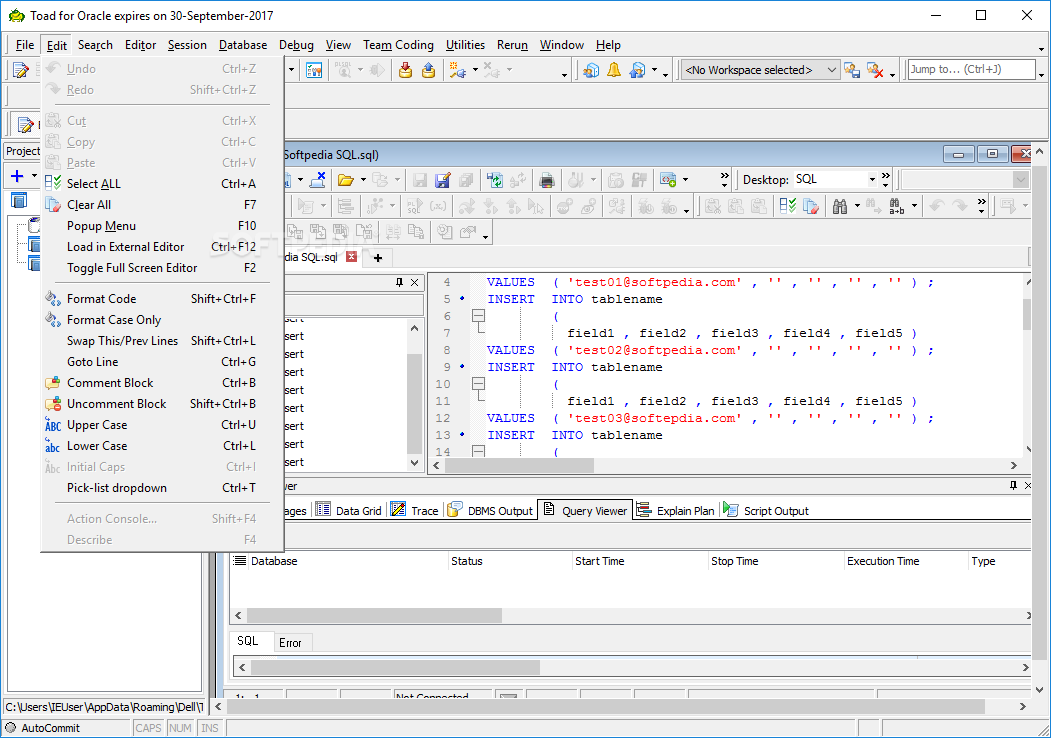Click the checklist icon in editor toolbar
Image resolution: width=1051 pixels, height=738 pixels.
[788, 206]
